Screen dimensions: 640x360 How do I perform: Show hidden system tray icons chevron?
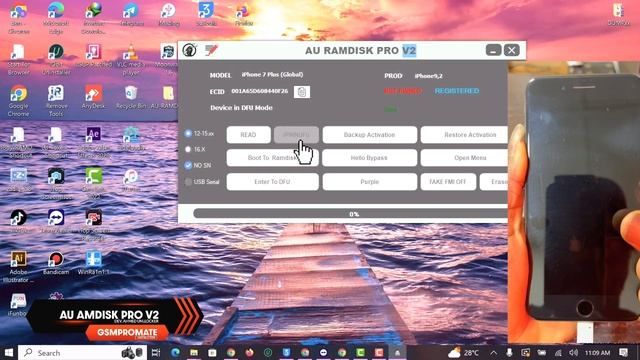coord(493,353)
